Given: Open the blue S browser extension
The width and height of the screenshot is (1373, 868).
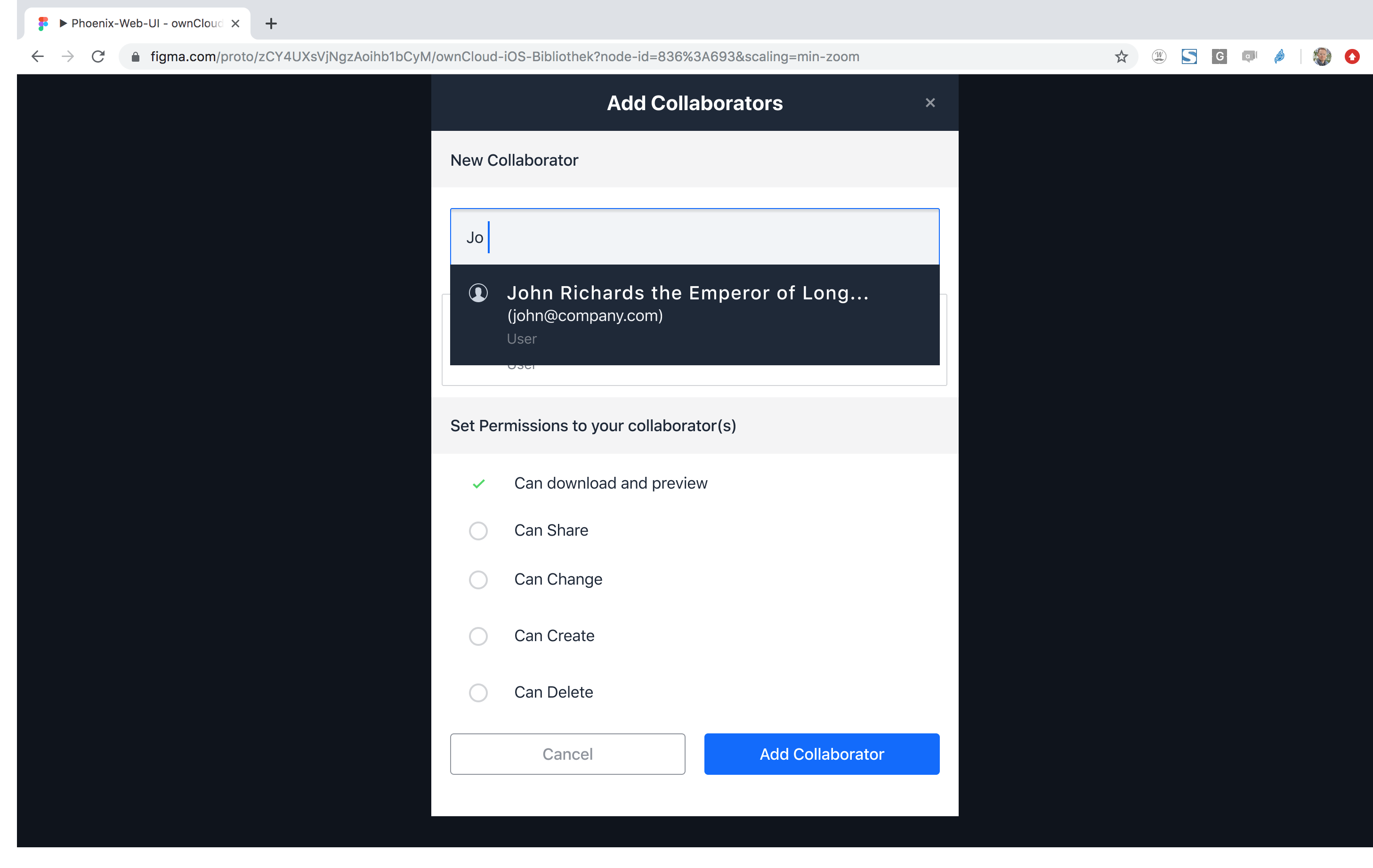Looking at the screenshot, I should (1189, 56).
